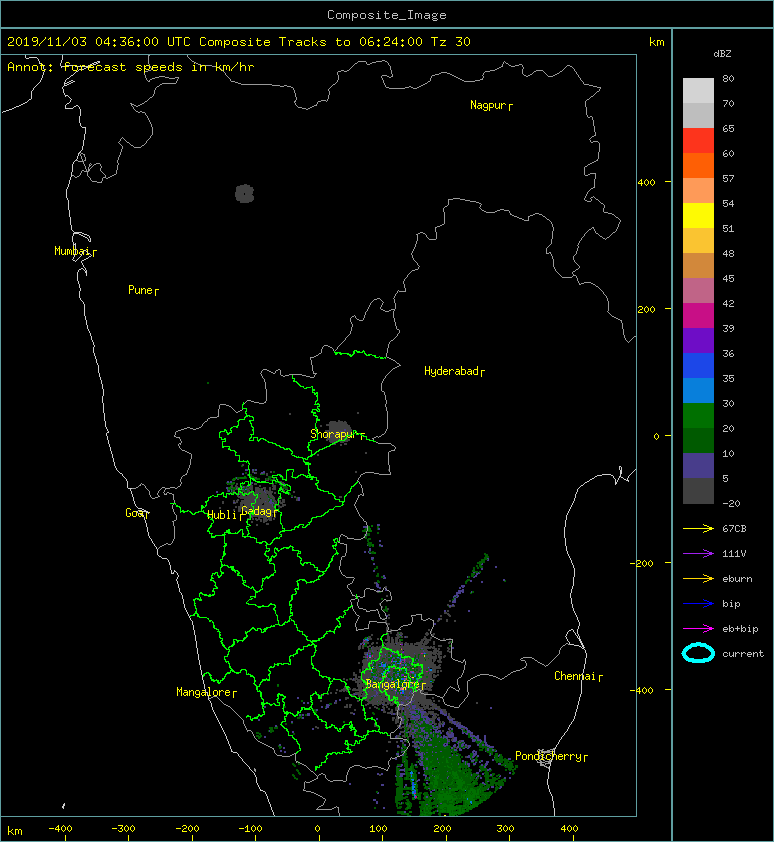Click the -200 tick label on the vertical axis

pyautogui.click(x=642, y=563)
